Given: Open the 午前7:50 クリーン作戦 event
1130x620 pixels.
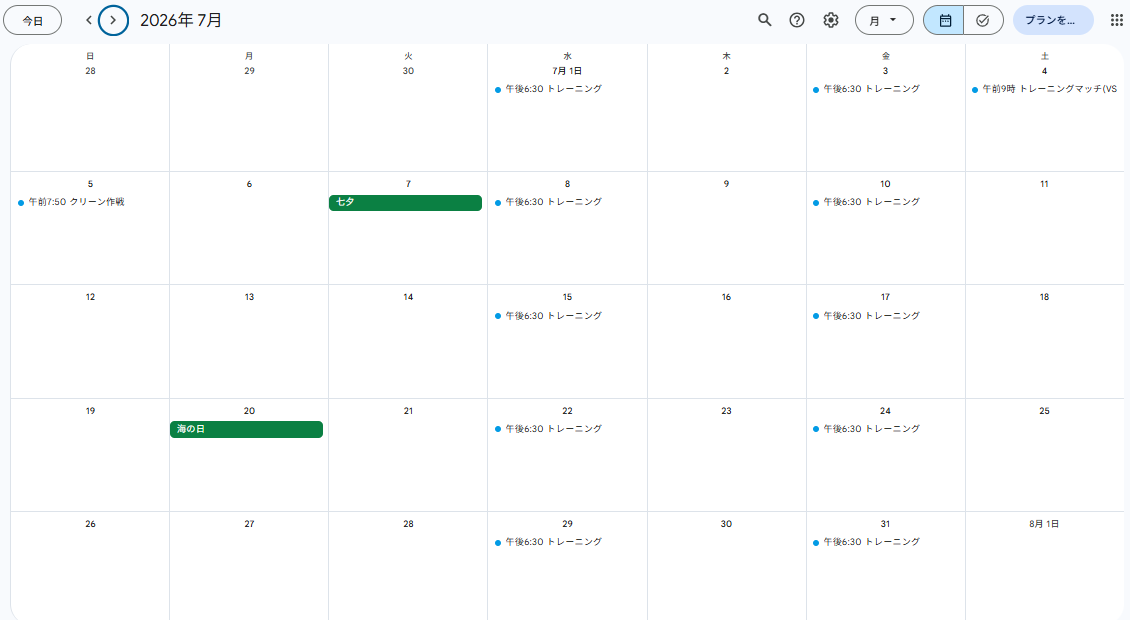Looking at the screenshot, I should [71, 203].
